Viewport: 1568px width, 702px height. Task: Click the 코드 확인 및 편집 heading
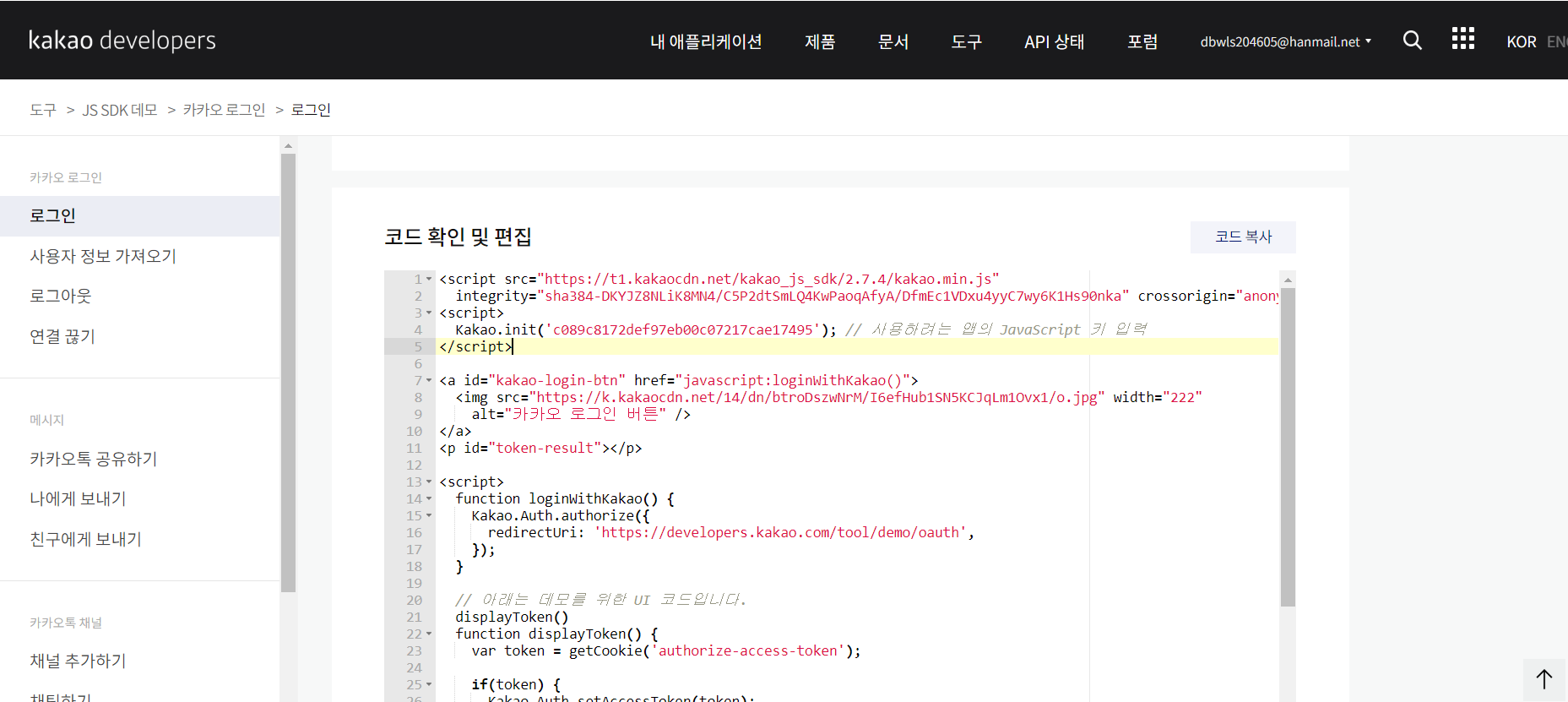pos(458,237)
